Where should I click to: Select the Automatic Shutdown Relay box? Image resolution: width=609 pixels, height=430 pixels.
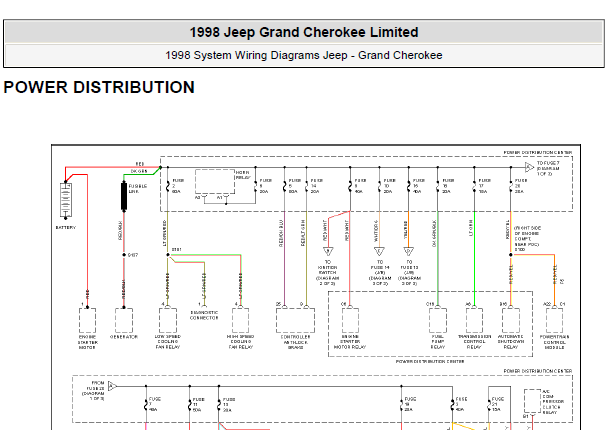tap(511, 320)
